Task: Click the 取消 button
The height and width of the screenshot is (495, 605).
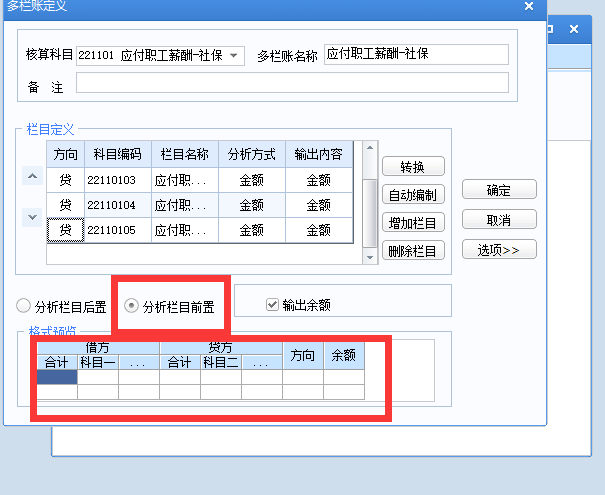Action: 499,220
